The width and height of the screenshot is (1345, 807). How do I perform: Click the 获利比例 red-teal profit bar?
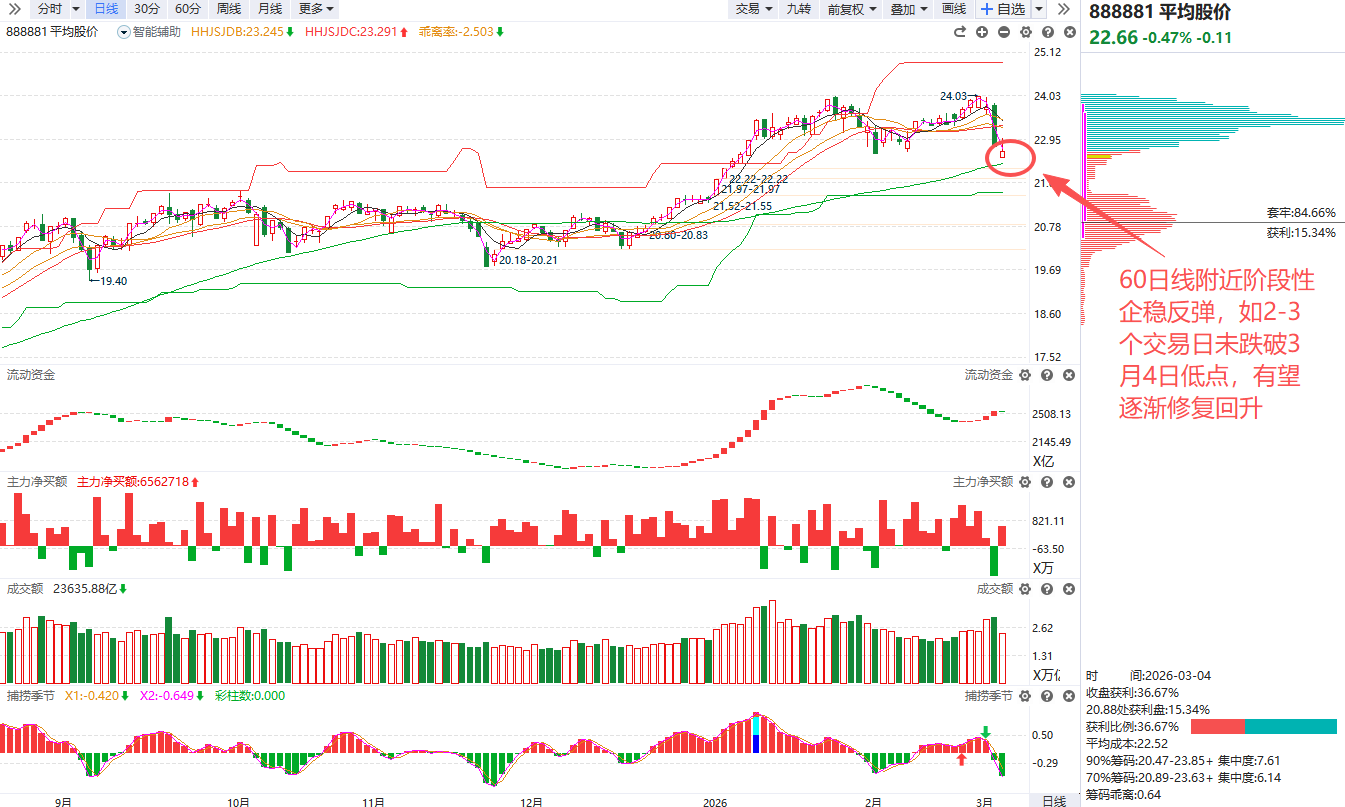tap(1263, 726)
